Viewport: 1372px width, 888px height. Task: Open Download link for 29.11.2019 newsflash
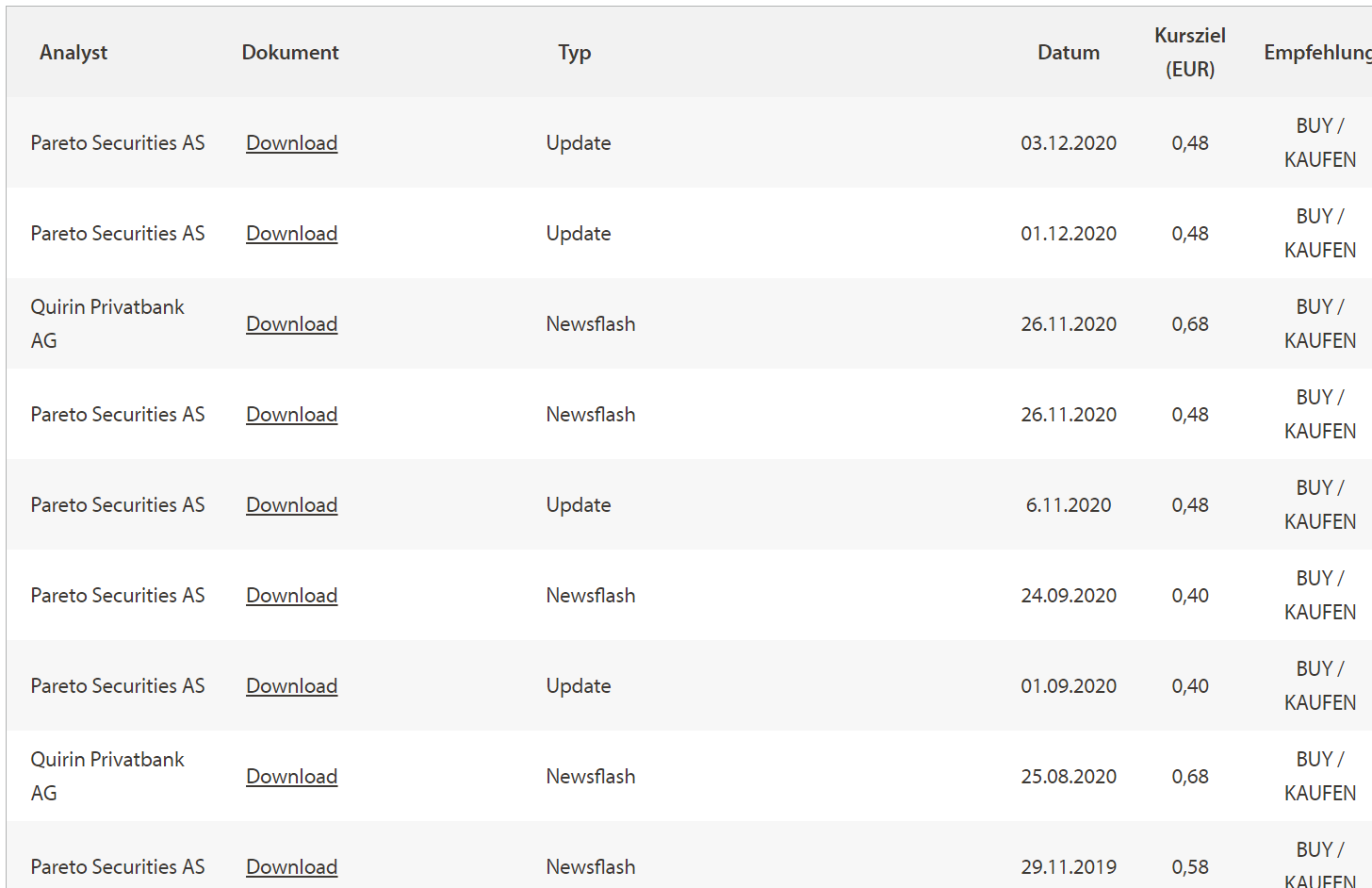(x=291, y=867)
